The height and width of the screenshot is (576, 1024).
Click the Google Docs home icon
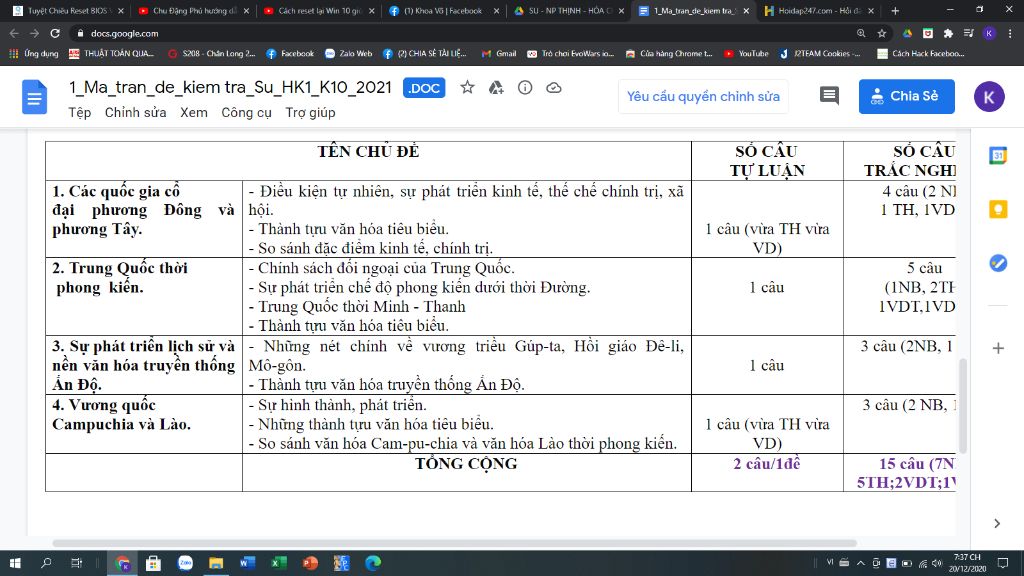35,97
